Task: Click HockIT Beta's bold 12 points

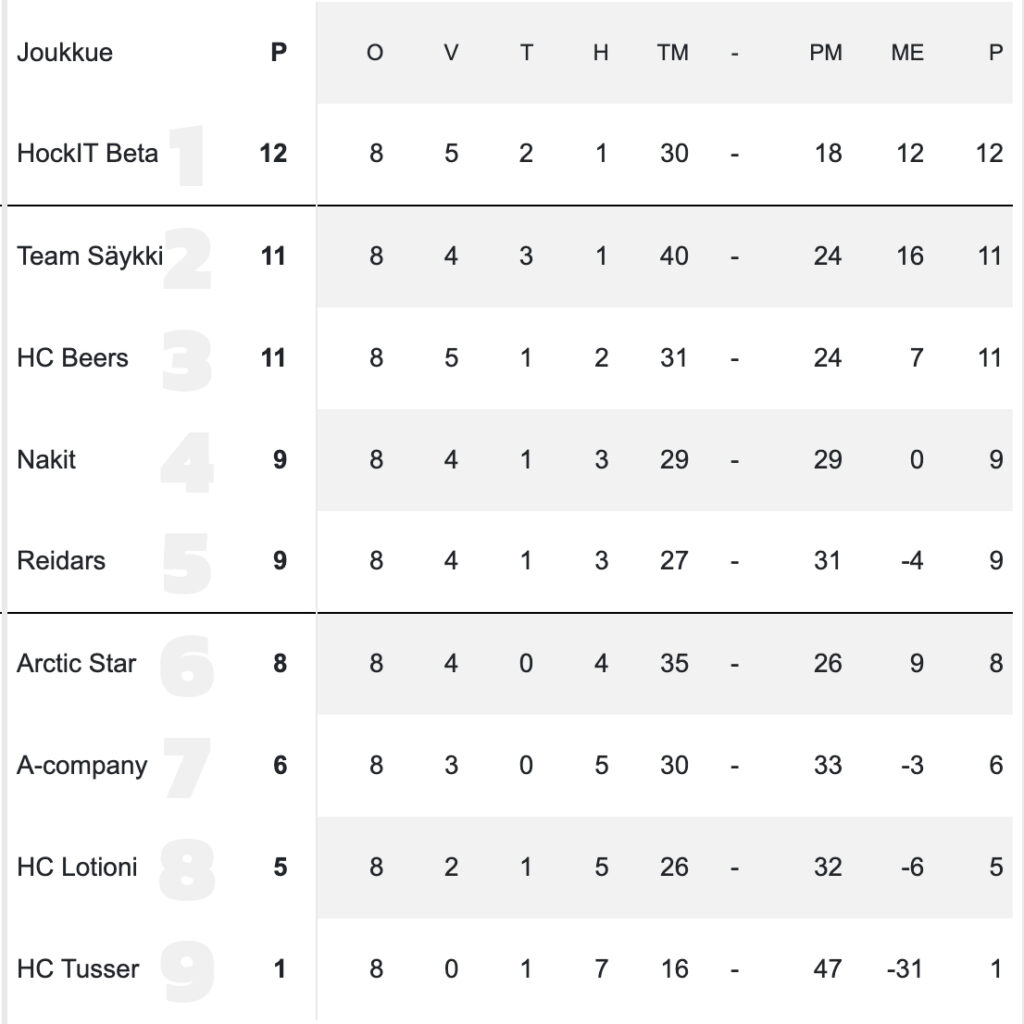Action: tap(273, 153)
